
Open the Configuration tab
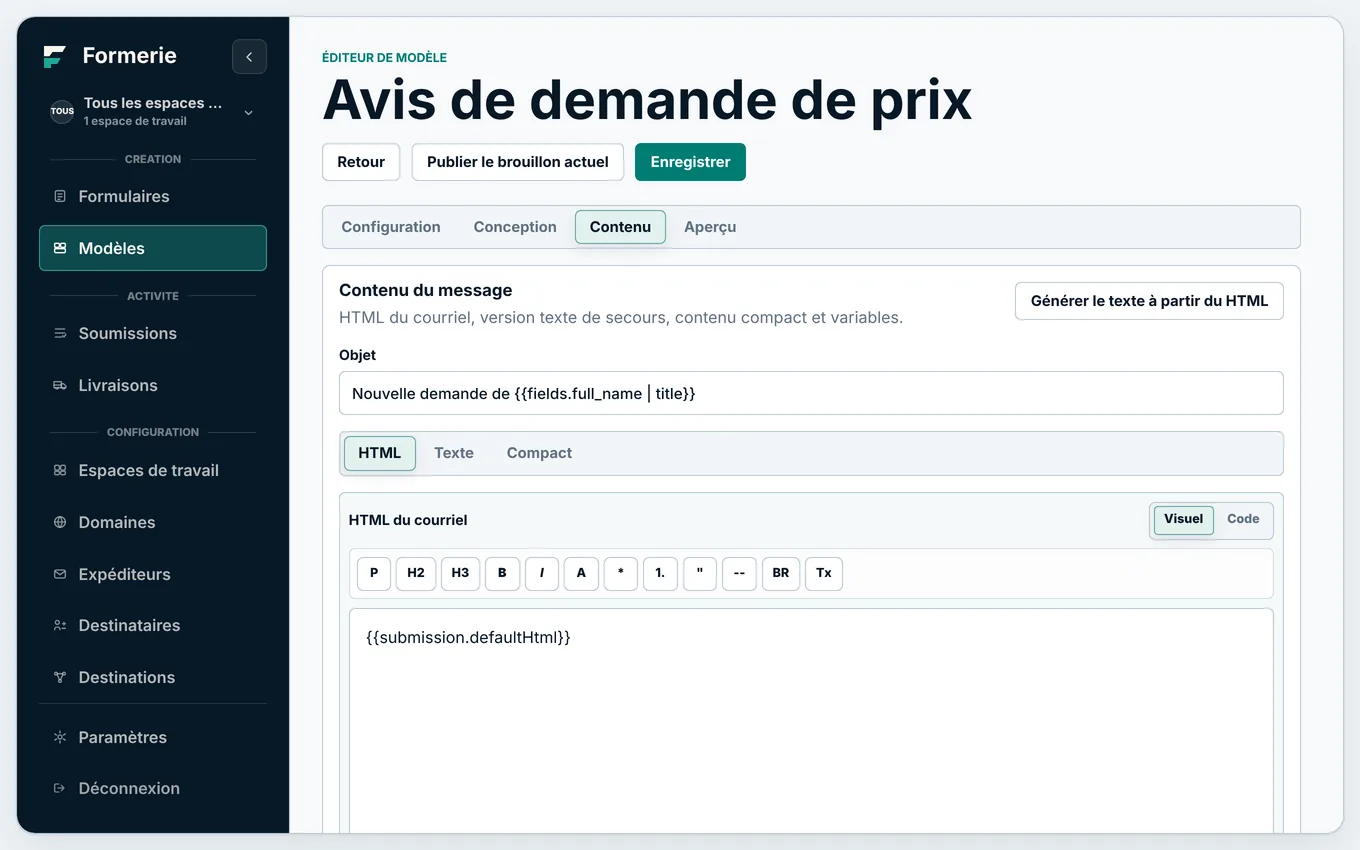pyautogui.click(x=391, y=227)
